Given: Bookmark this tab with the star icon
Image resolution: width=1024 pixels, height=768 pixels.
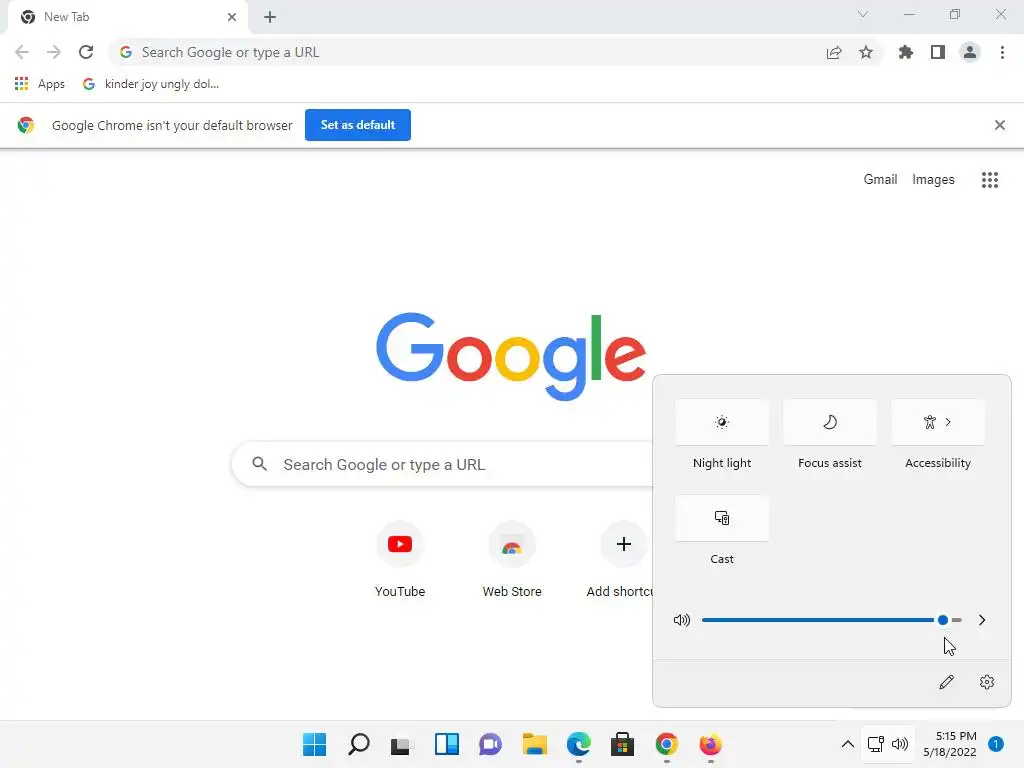Looking at the screenshot, I should coord(866,52).
